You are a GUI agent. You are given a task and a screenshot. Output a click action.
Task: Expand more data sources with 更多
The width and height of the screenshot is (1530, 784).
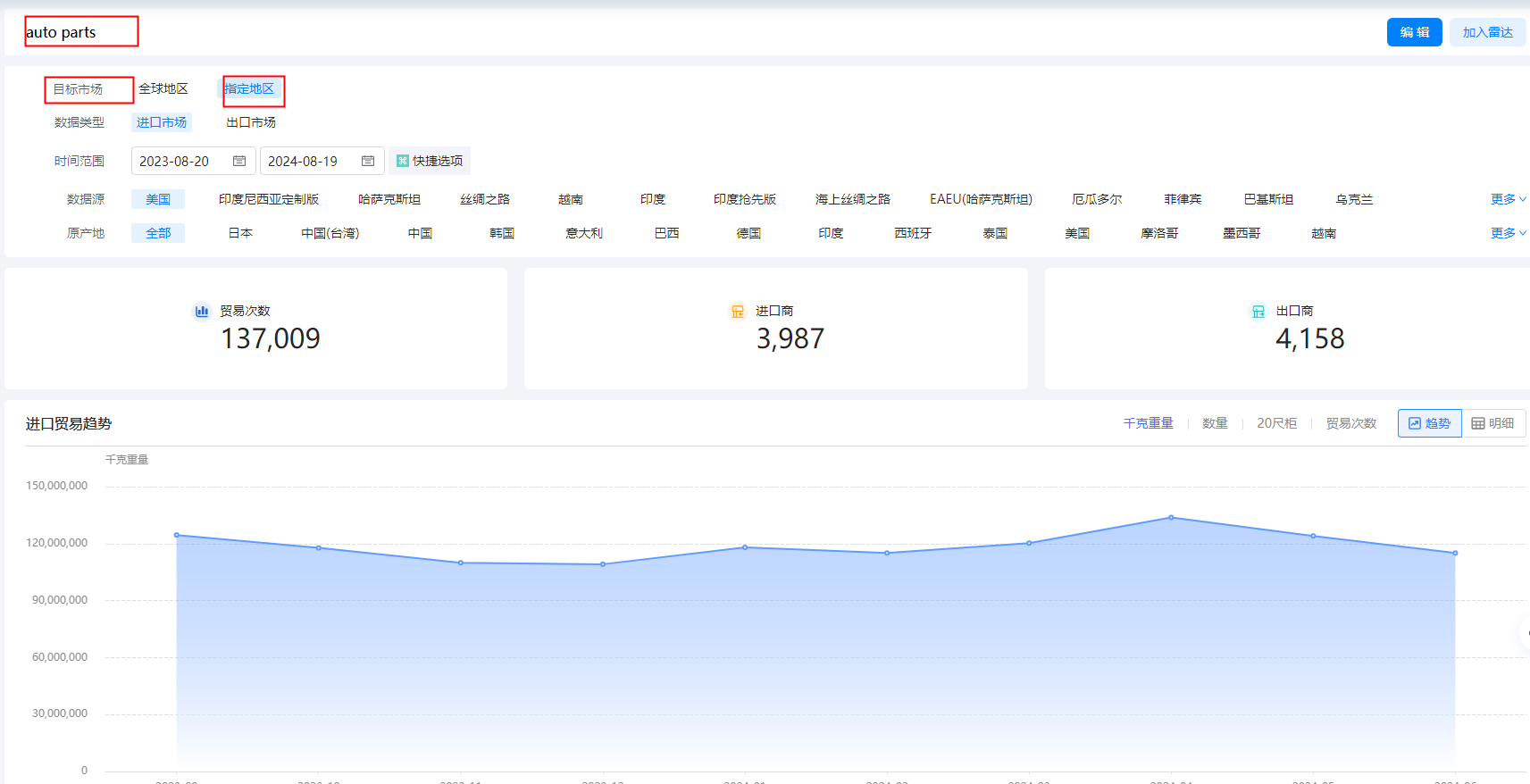click(1507, 199)
